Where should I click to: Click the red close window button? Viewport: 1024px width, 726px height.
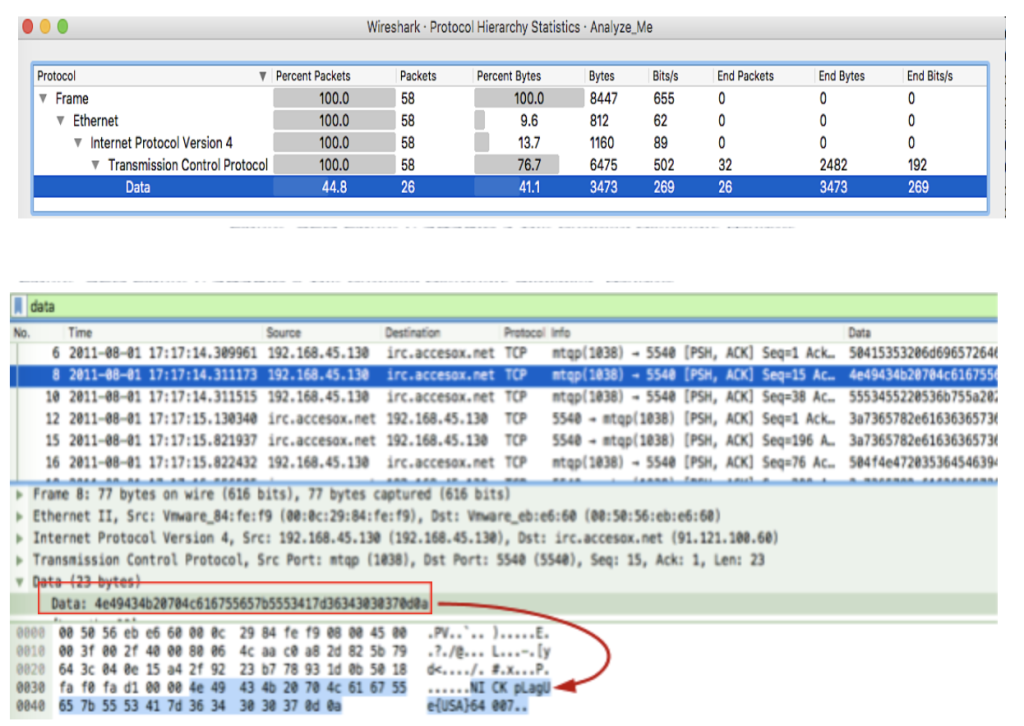point(27,27)
